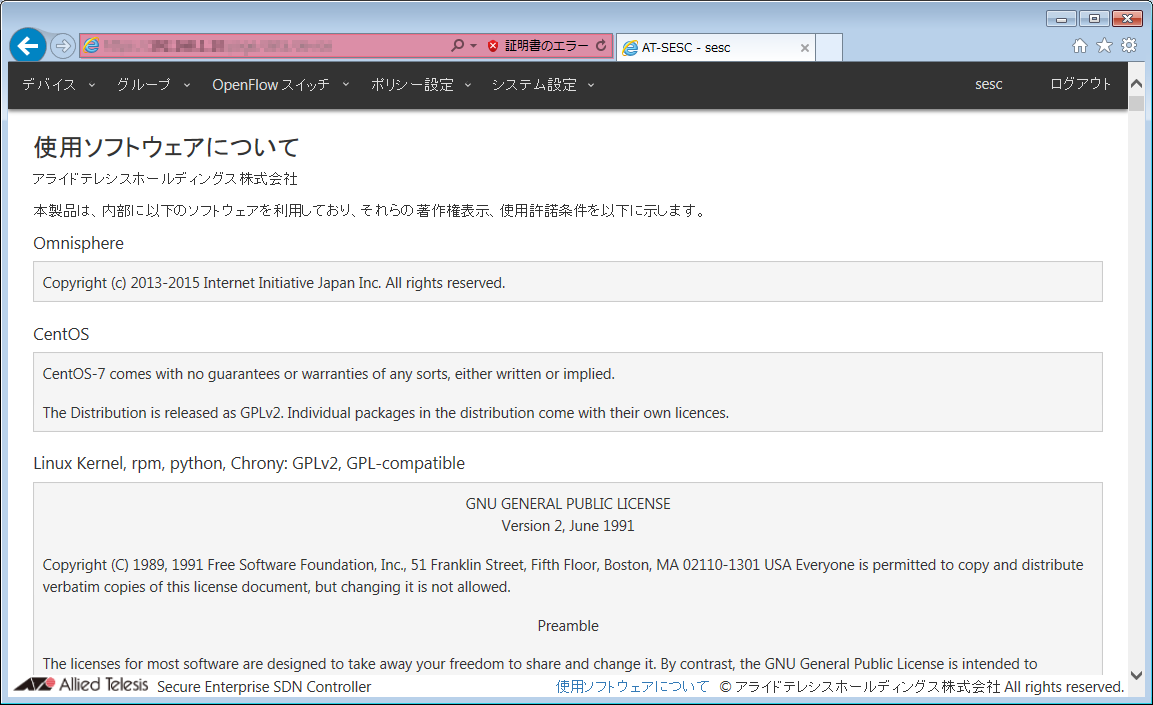Click the scrollbar down arrow

tap(1136, 675)
